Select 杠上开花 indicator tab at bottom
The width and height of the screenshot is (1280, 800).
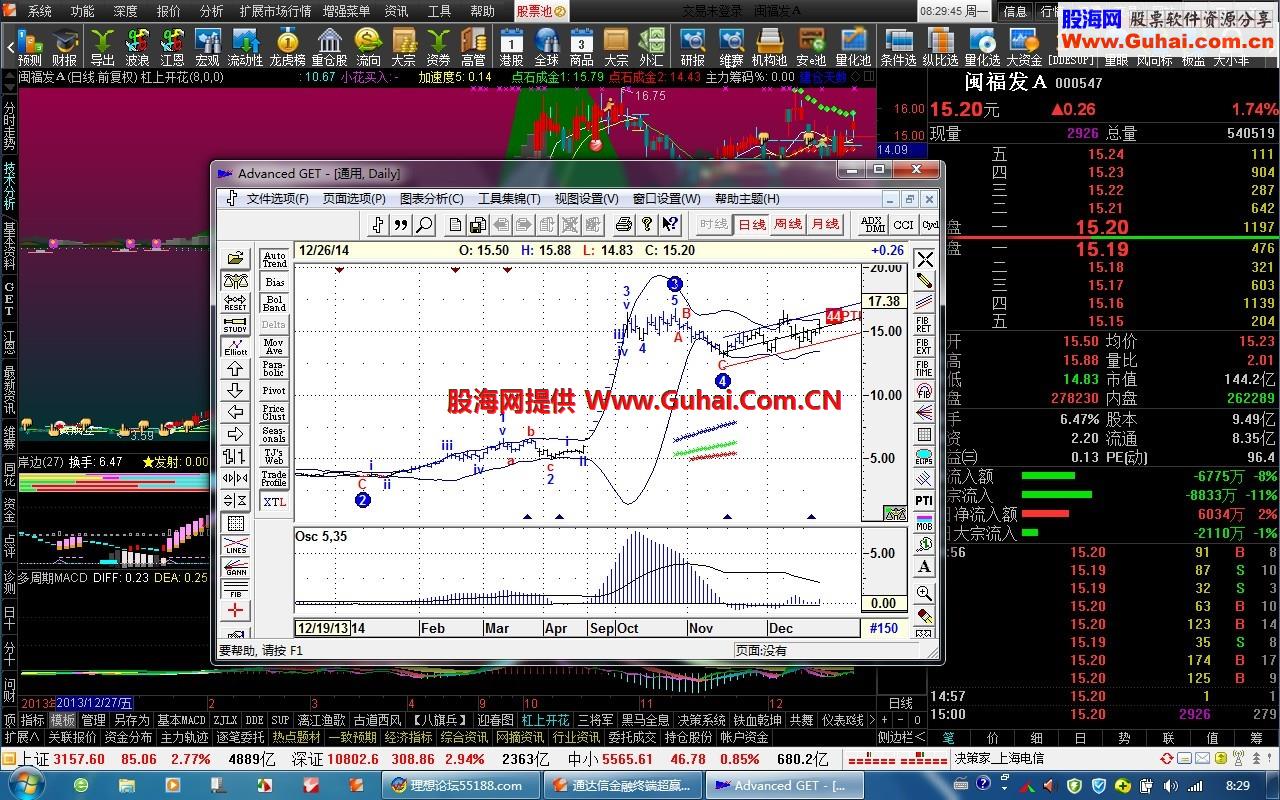click(x=546, y=720)
